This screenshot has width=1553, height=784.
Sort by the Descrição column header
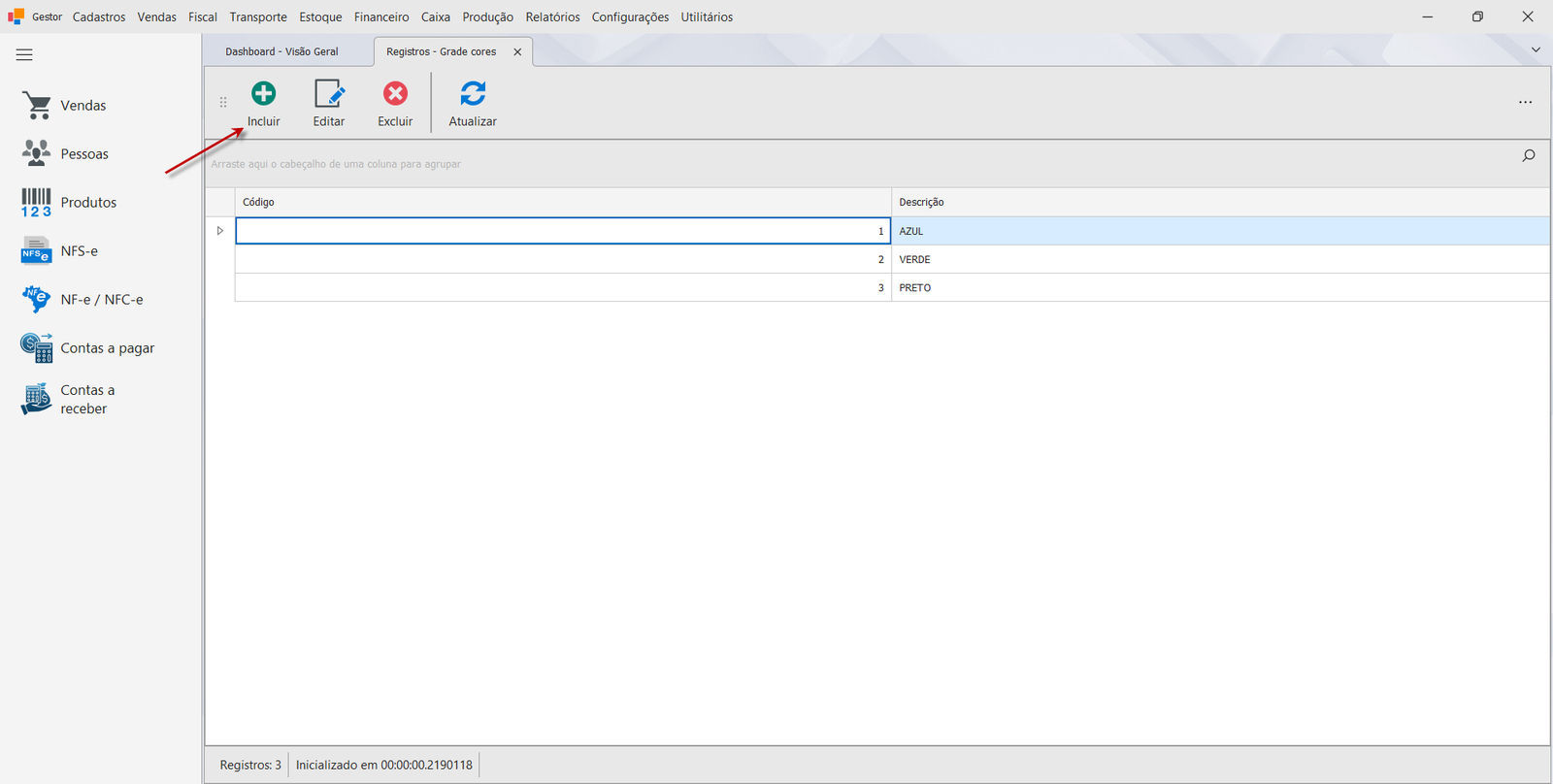click(x=1220, y=202)
